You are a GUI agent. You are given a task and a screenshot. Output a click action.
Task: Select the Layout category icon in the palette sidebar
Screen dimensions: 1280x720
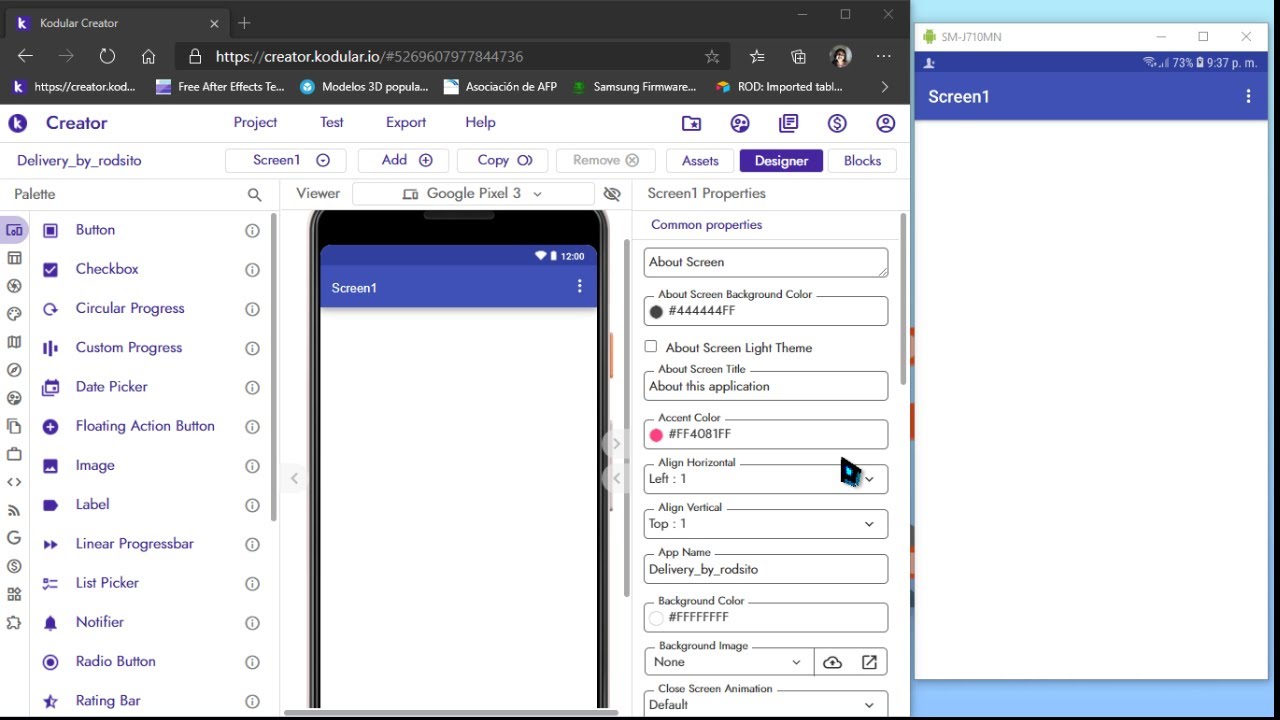coord(14,258)
